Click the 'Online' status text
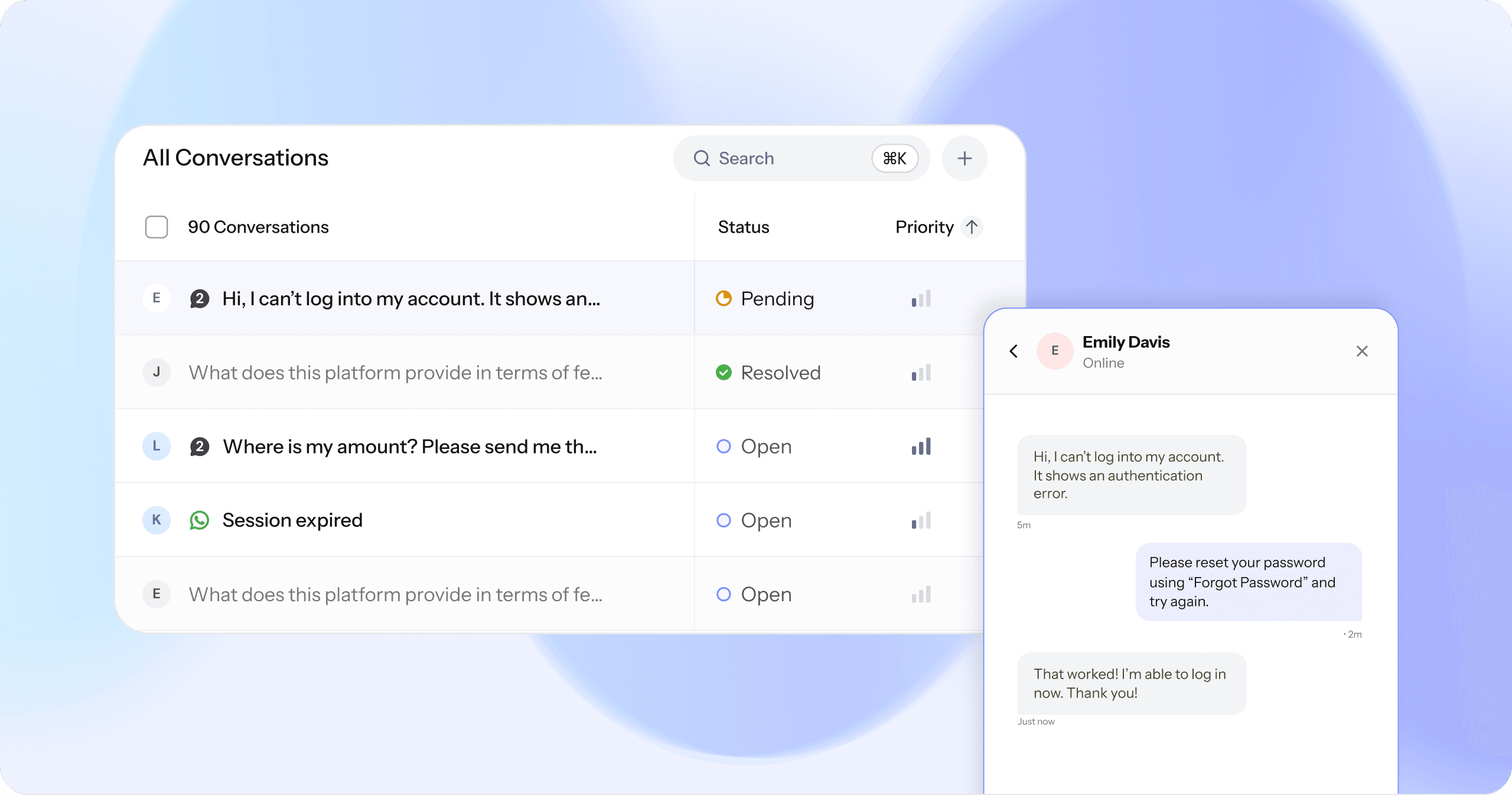The width and height of the screenshot is (1512, 795). click(x=1103, y=363)
